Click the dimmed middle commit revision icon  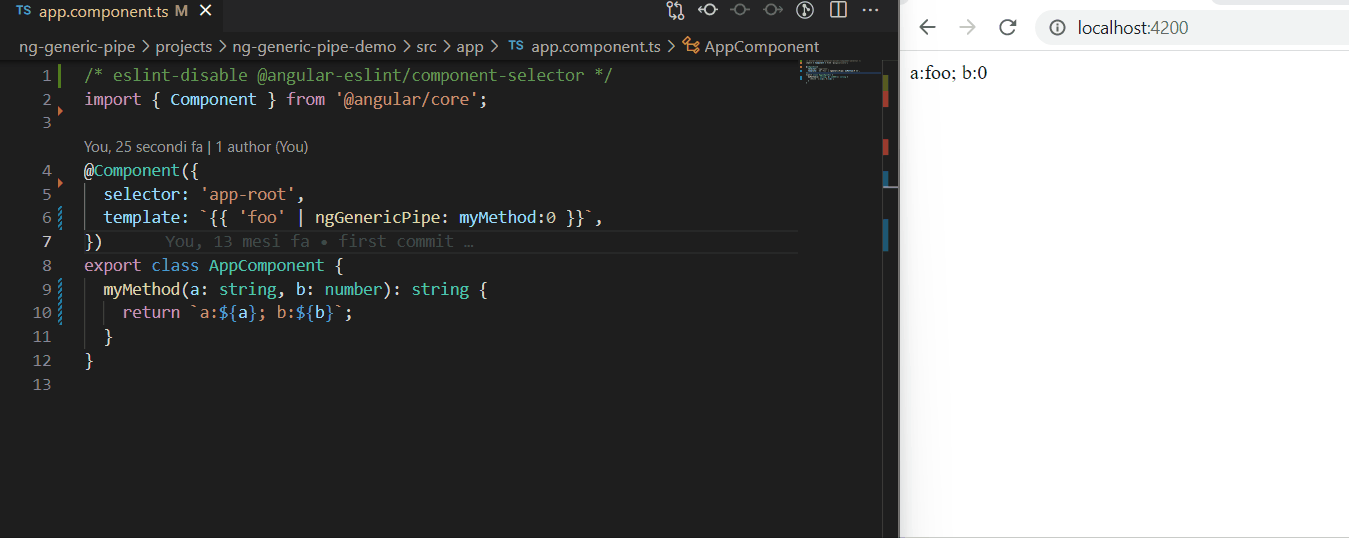pyautogui.click(x=740, y=11)
